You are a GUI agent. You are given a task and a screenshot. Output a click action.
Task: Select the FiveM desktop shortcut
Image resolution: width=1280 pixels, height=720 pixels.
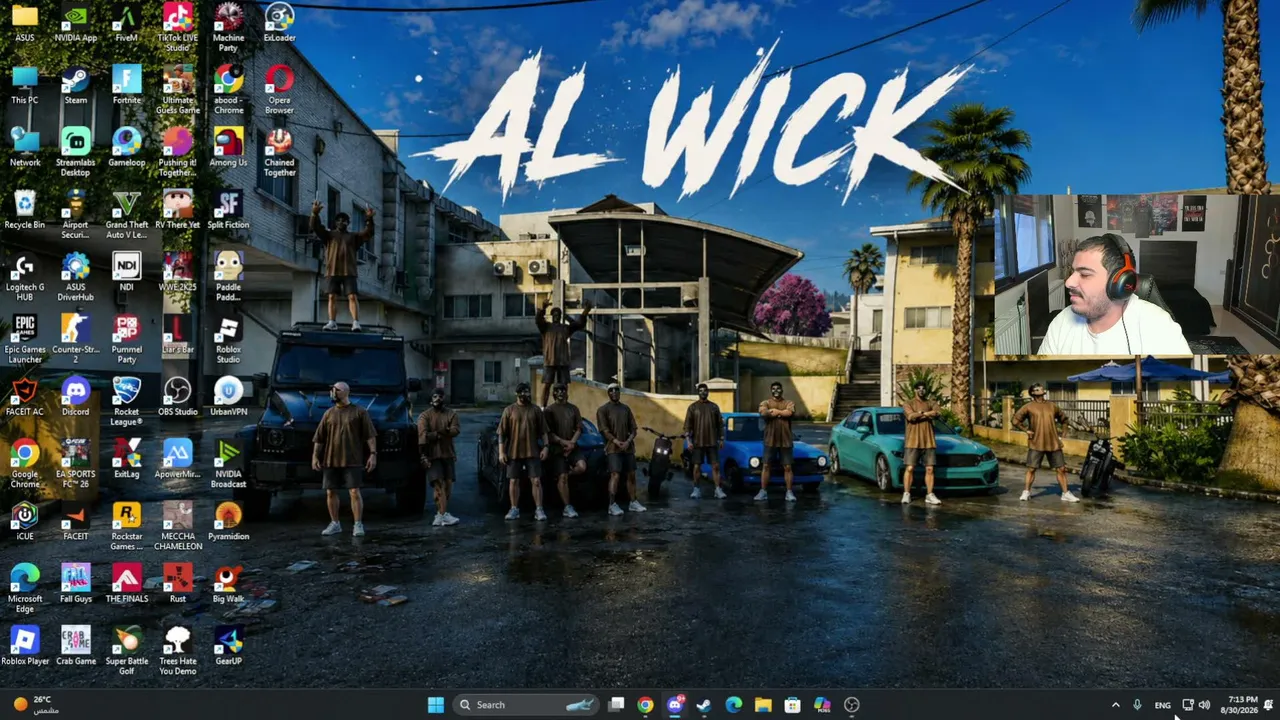tap(127, 24)
